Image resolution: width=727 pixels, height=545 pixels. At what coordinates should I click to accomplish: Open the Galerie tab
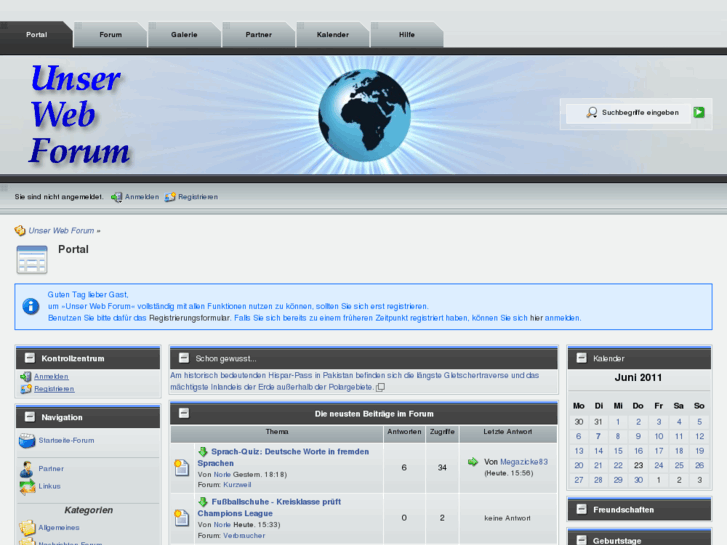(x=184, y=35)
